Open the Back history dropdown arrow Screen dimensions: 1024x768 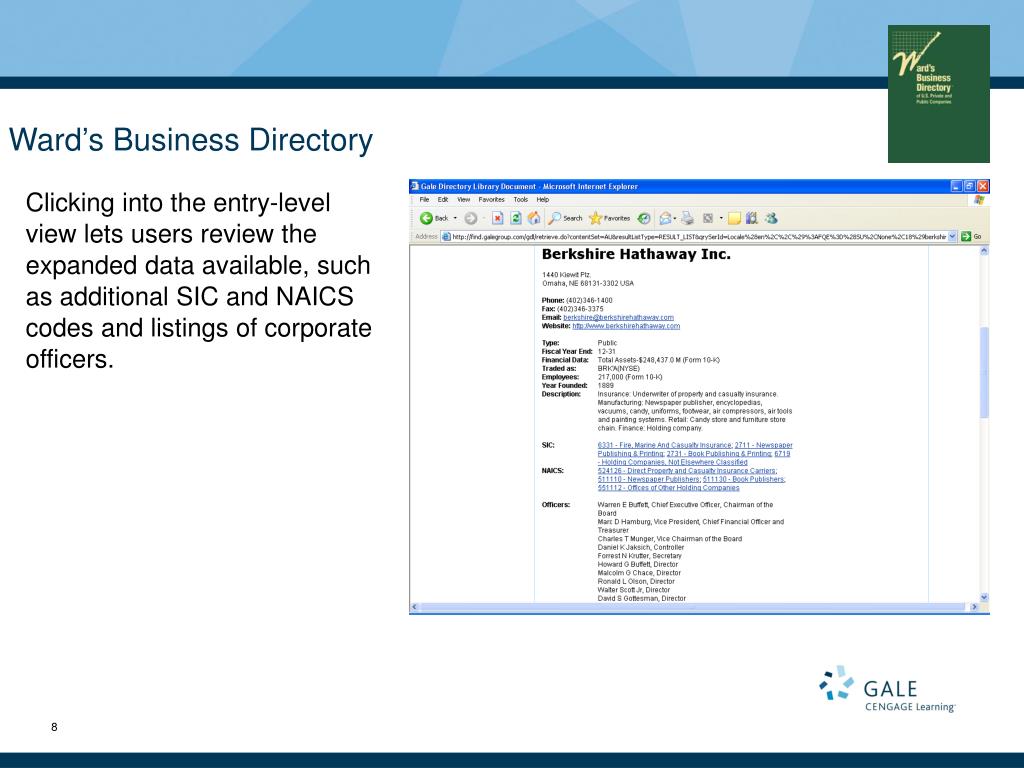point(455,218)
